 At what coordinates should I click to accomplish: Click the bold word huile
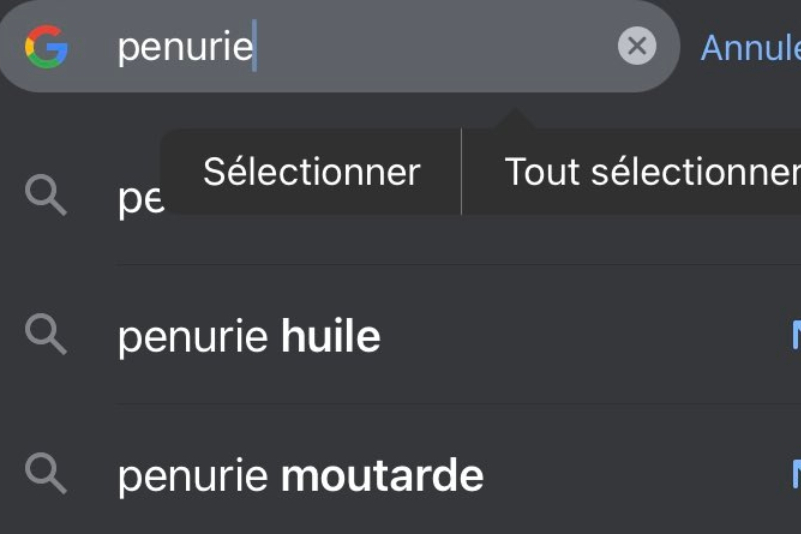tap(330, 337)
